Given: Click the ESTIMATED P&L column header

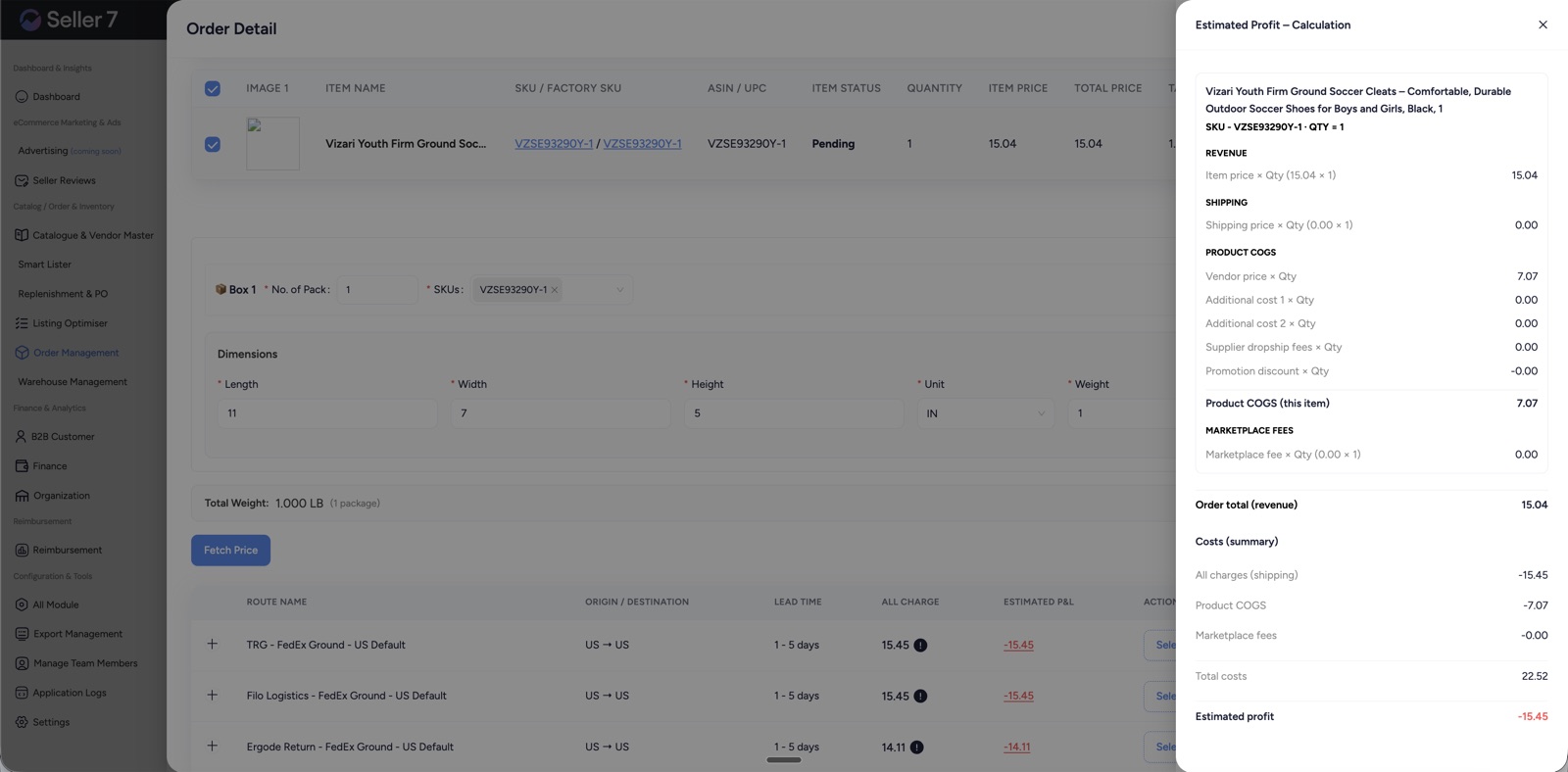Looking at the screenshot, I should coord(1039,602).
